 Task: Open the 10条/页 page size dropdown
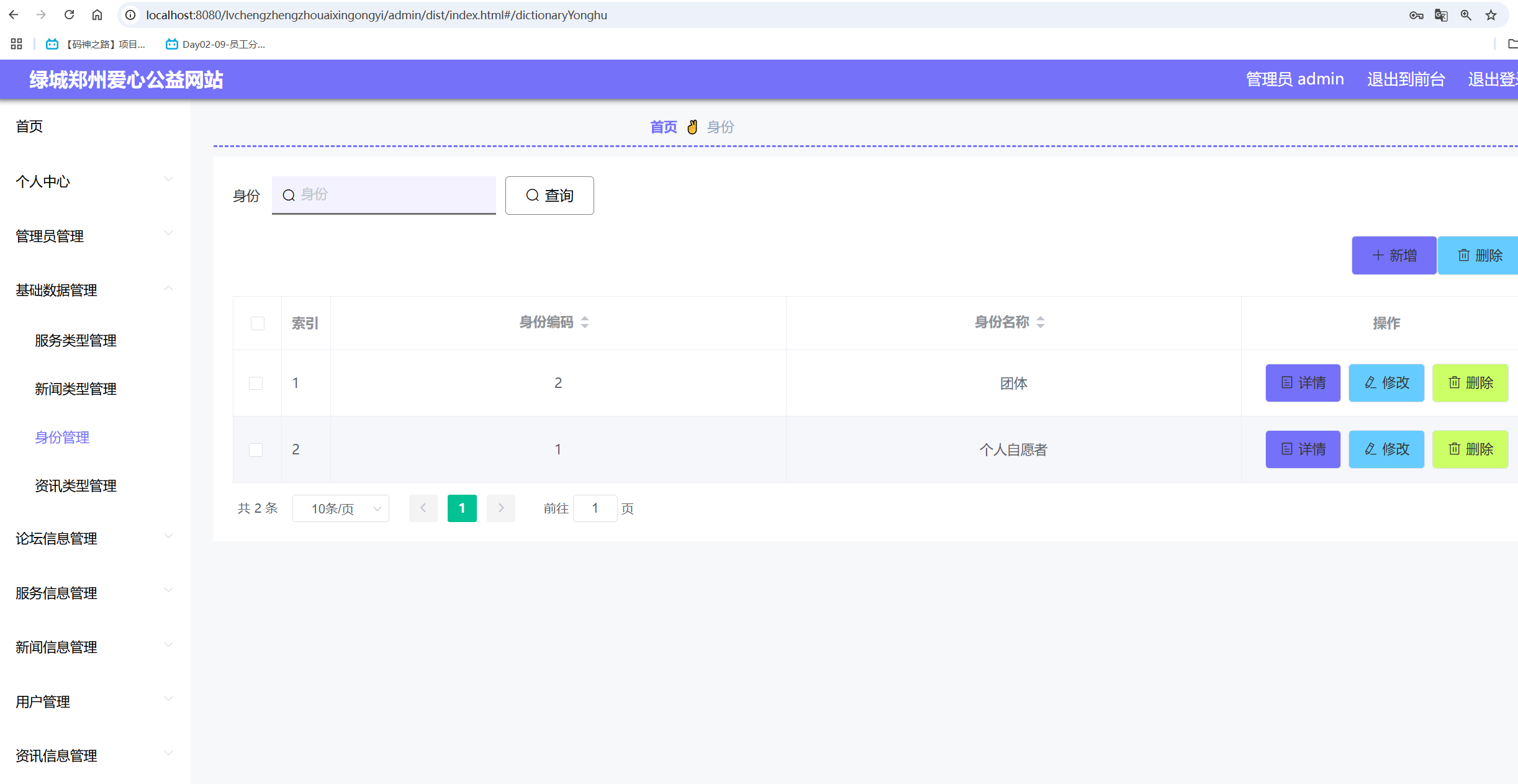click(x=341, y=508)
